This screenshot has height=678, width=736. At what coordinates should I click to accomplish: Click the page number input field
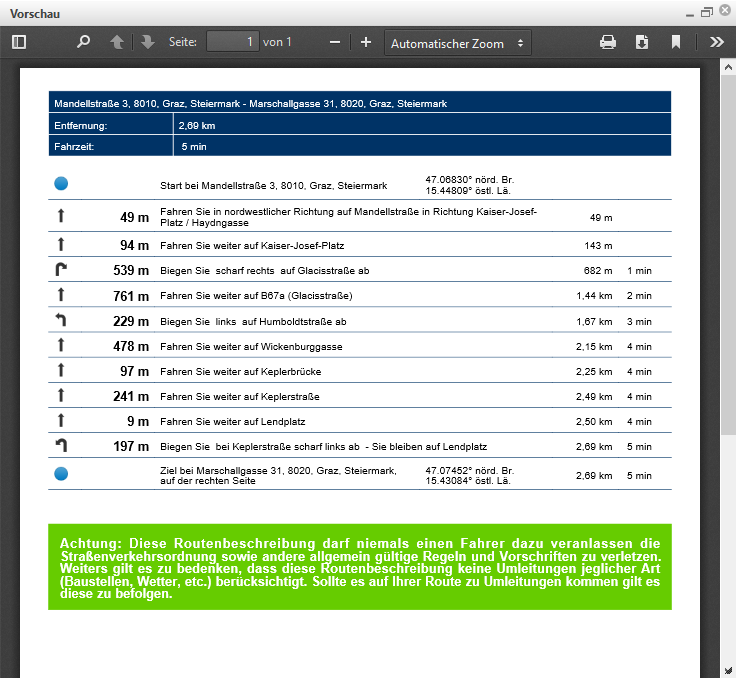[x=232, y=42]
